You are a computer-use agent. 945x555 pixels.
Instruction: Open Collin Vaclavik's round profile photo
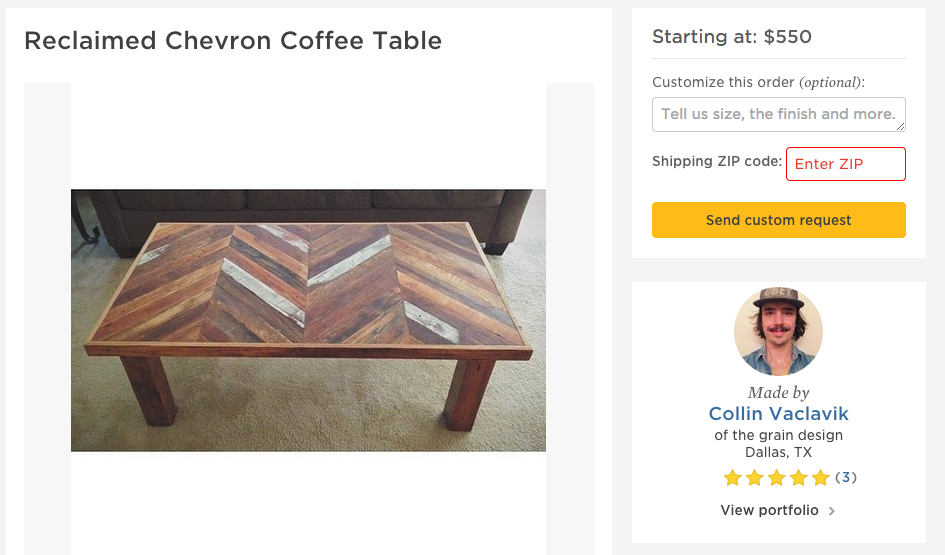click(x=778, y=331)
